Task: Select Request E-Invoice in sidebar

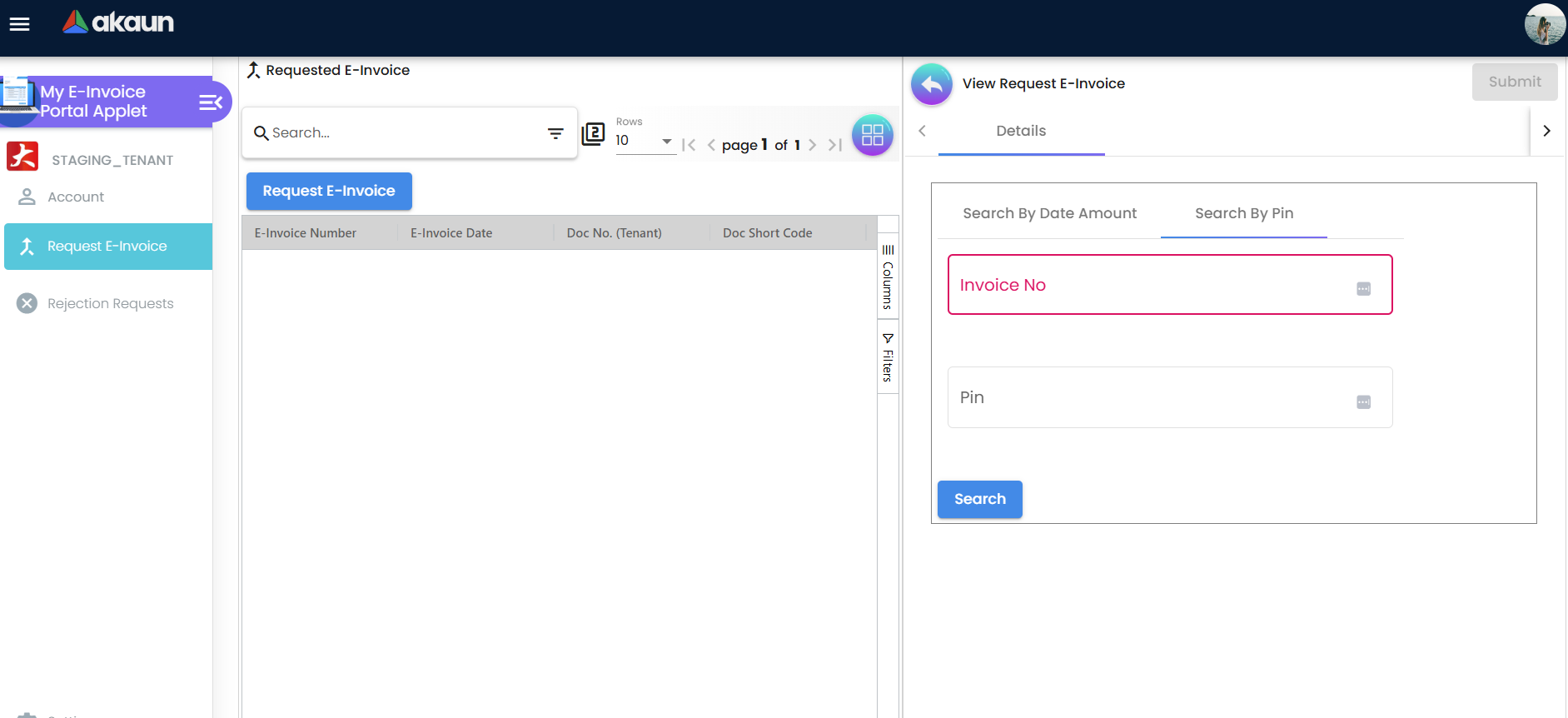Action: (108, 247)
